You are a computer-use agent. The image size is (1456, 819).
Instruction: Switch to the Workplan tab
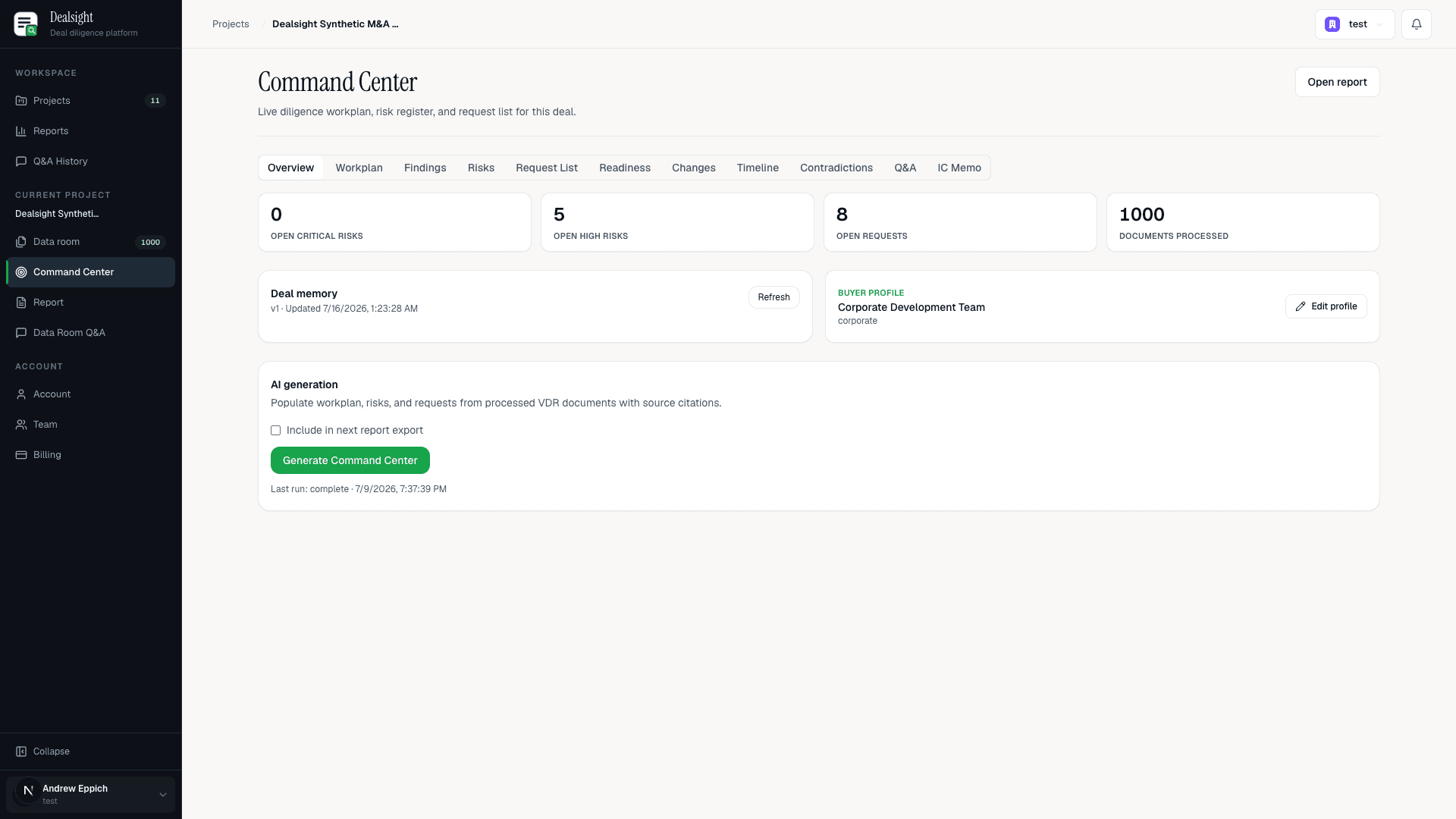(359, 168)
